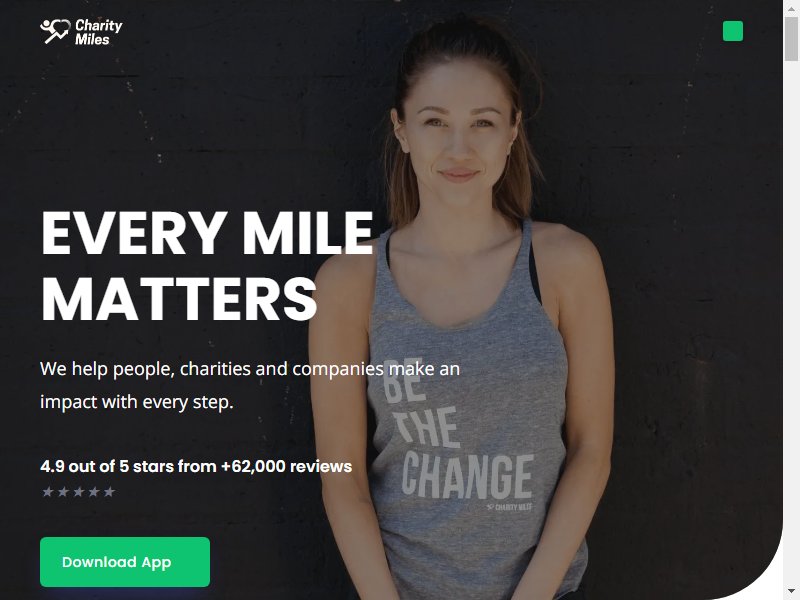Click the scrollbar down arrow
The width and height of the screenshot is (800, 600).
click(x=791, y=593)
